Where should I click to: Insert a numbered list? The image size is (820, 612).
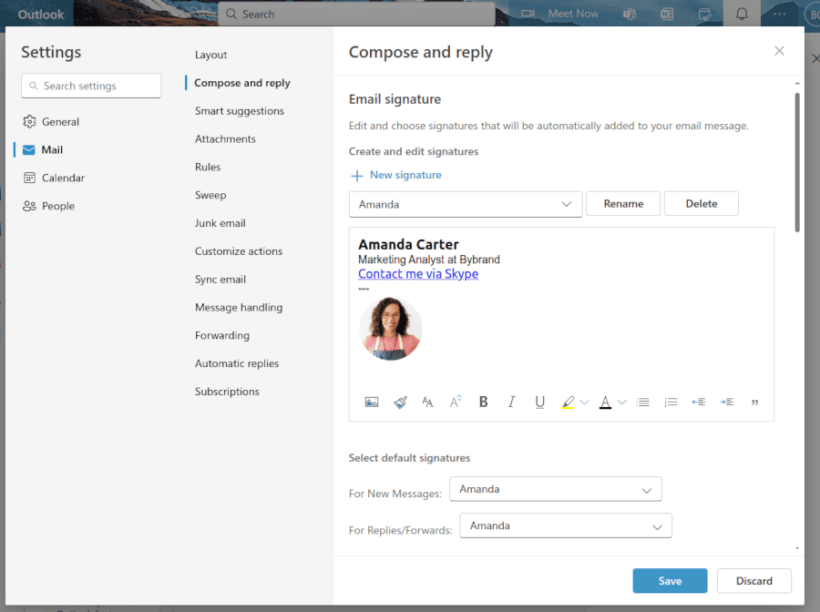click(671, 401)
